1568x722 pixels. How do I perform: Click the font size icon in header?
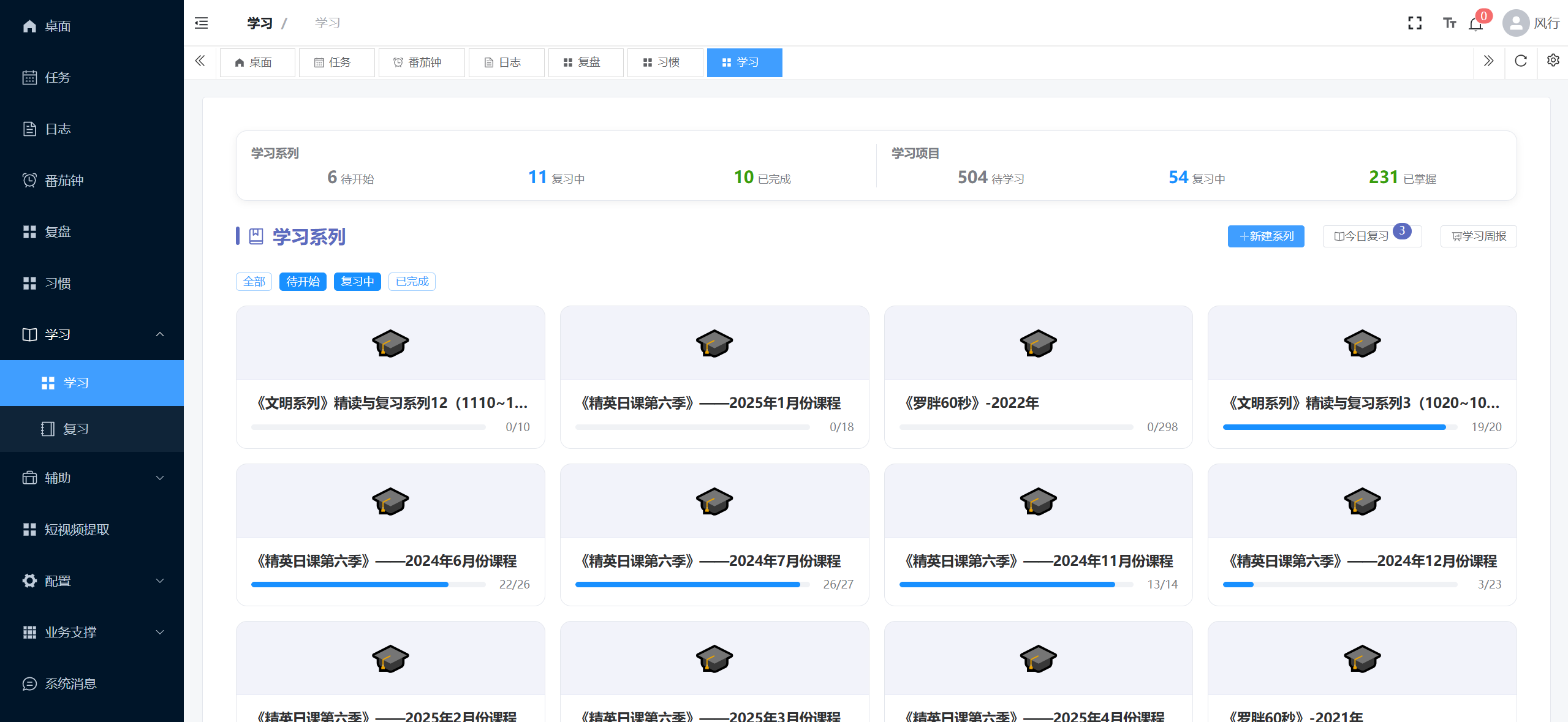coord(1449,23)
